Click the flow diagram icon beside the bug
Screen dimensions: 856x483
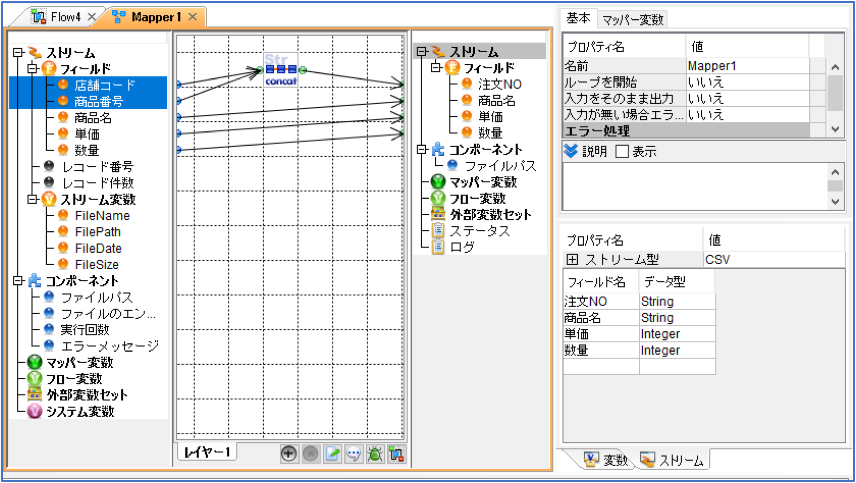tap(396, 454)
